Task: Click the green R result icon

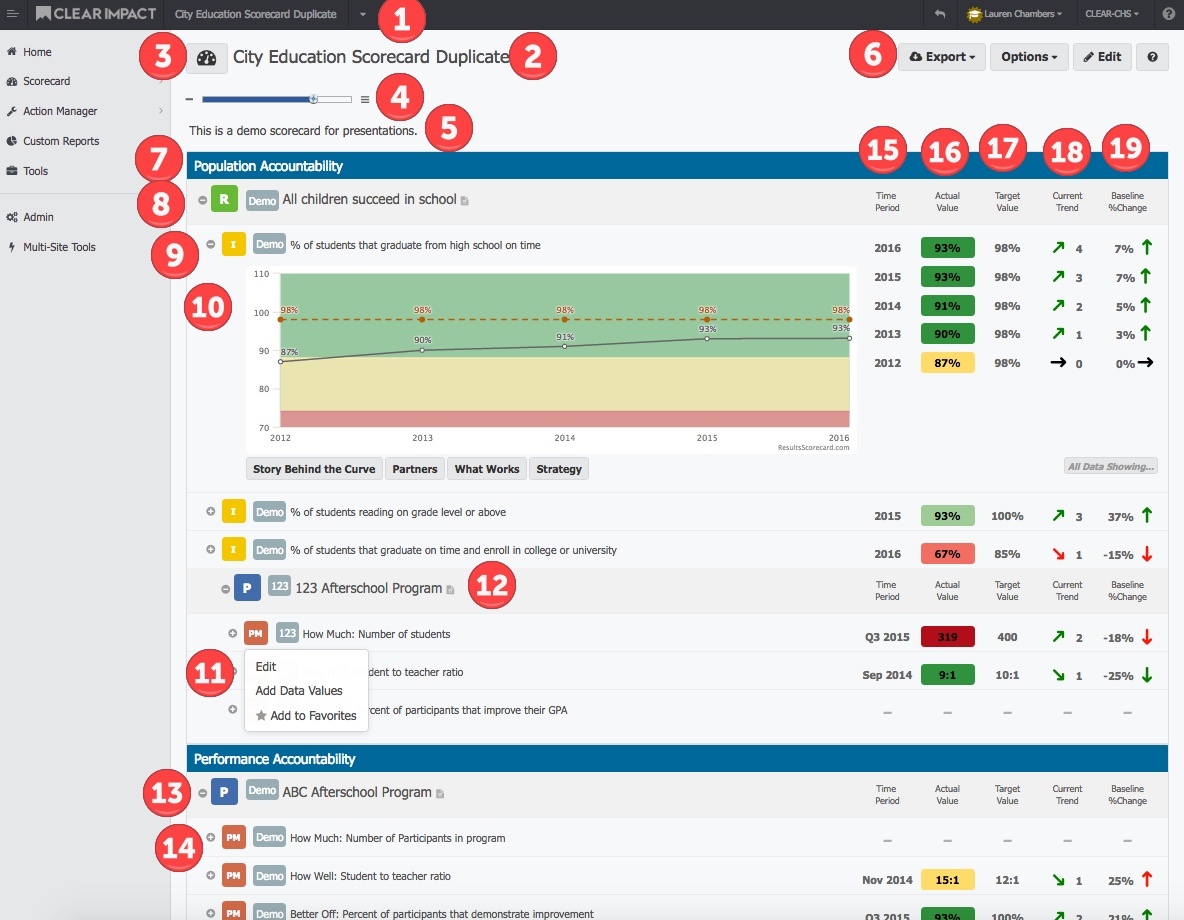Action: click(x=224, y=200)
